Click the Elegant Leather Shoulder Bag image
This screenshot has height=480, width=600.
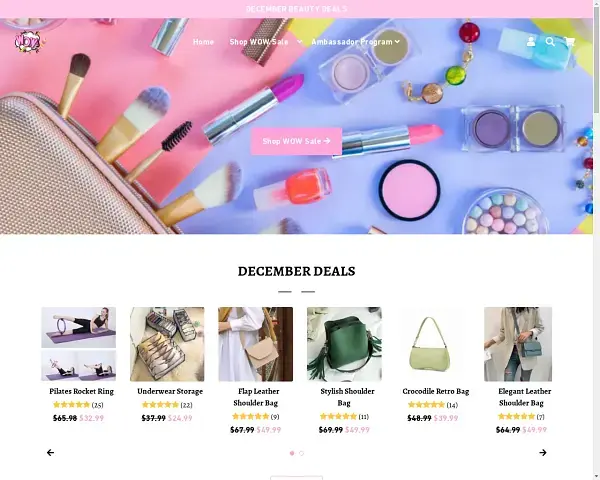point(518,344)
